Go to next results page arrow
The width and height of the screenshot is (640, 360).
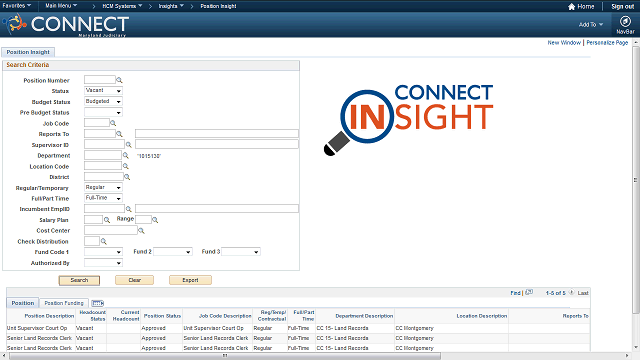[571, 292]
